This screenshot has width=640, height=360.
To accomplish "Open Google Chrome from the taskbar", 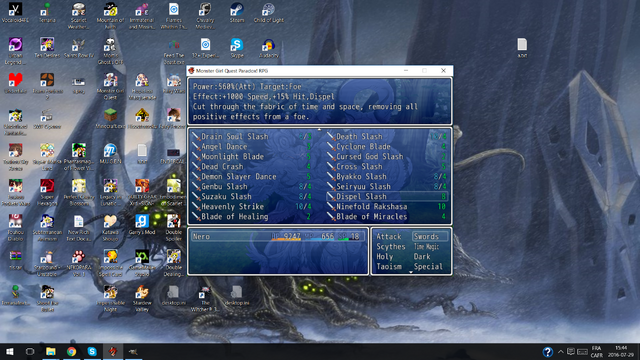I will (71, 351).
